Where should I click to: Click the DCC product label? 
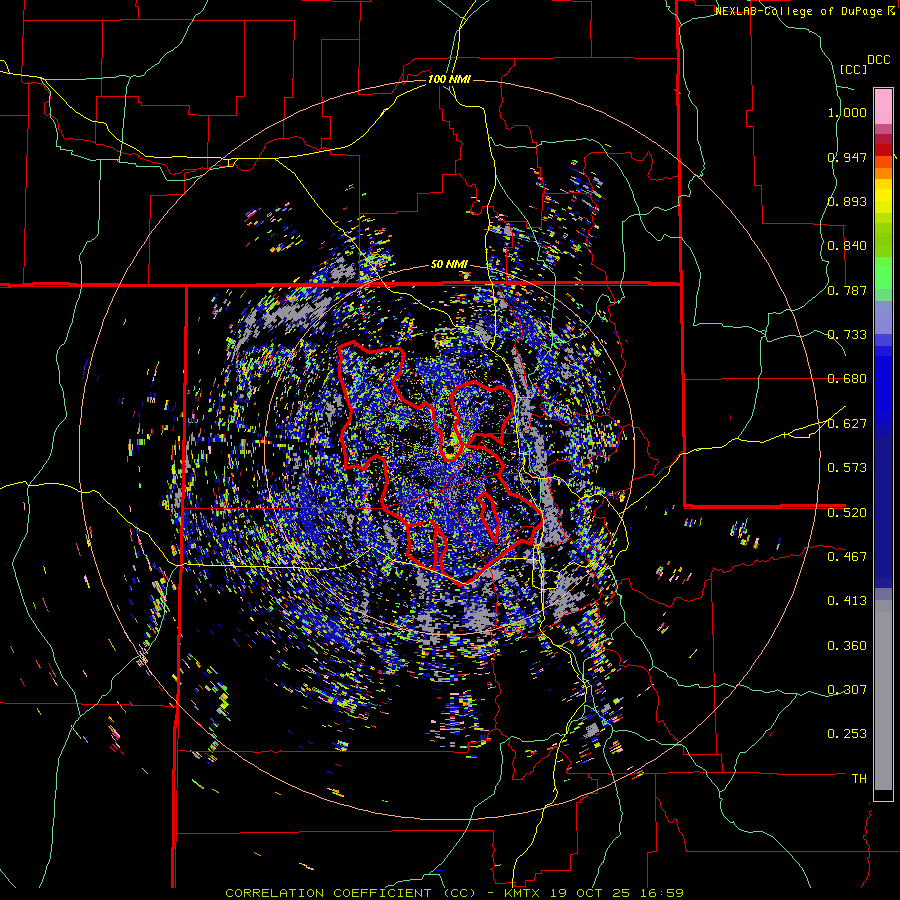(878, 60)
